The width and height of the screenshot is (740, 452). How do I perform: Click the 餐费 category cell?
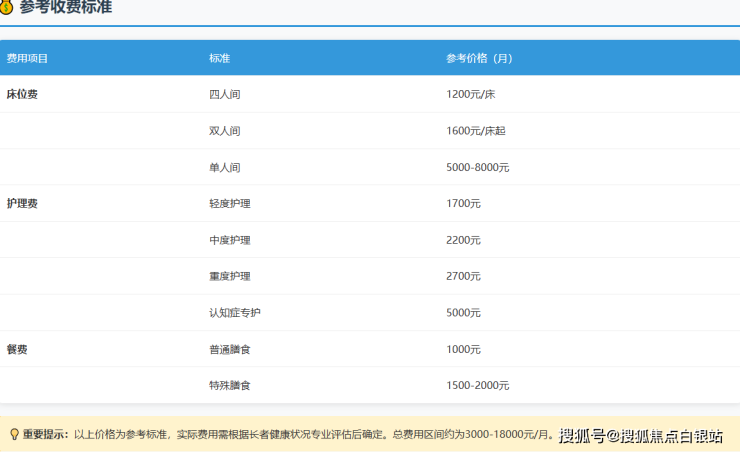(x=17, y=349)
